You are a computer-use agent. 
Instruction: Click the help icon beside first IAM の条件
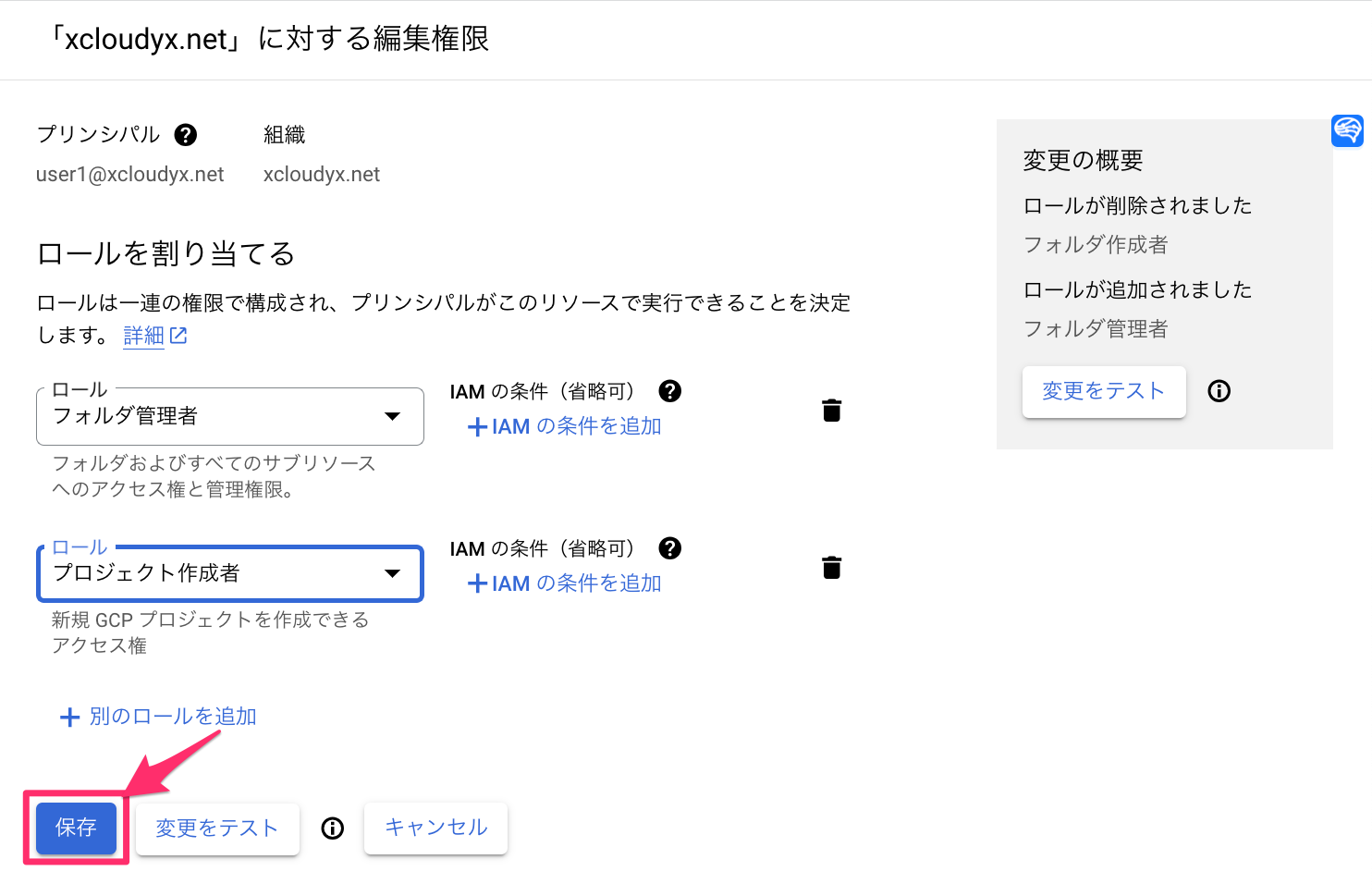[669, 390]
